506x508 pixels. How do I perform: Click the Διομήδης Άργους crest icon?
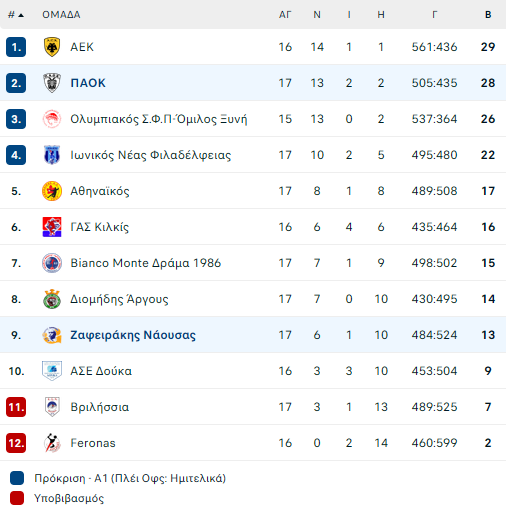coord(52,299)
